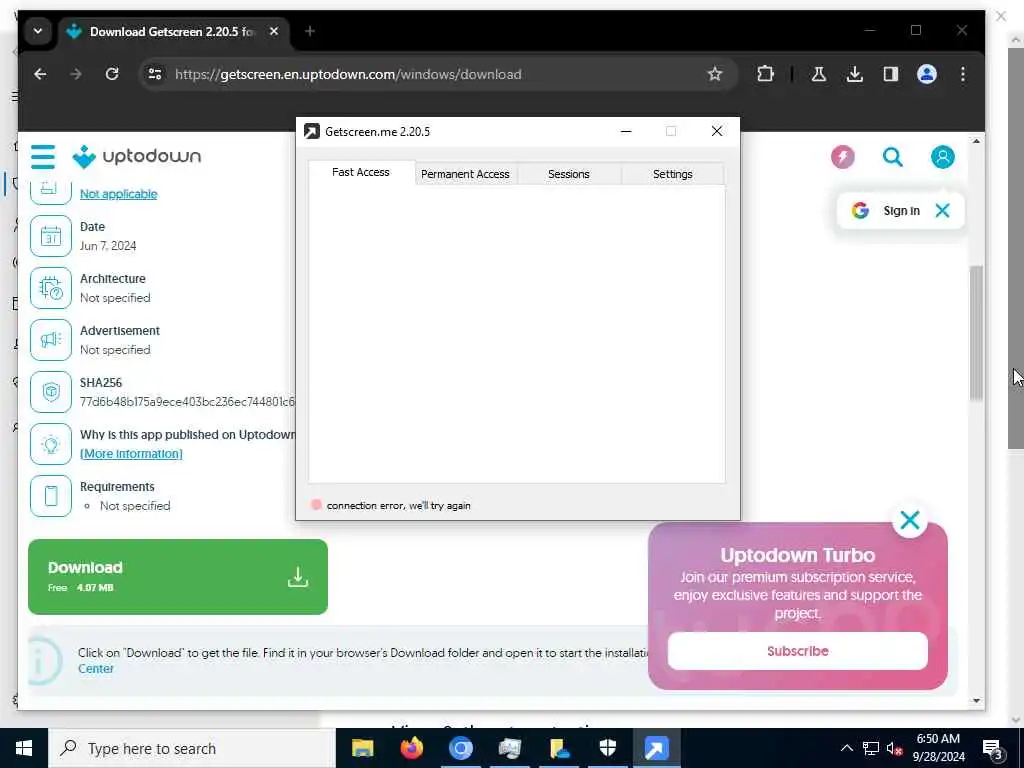
Task: Subscribe to Uptodown Turbo
Action: (797, 651)
